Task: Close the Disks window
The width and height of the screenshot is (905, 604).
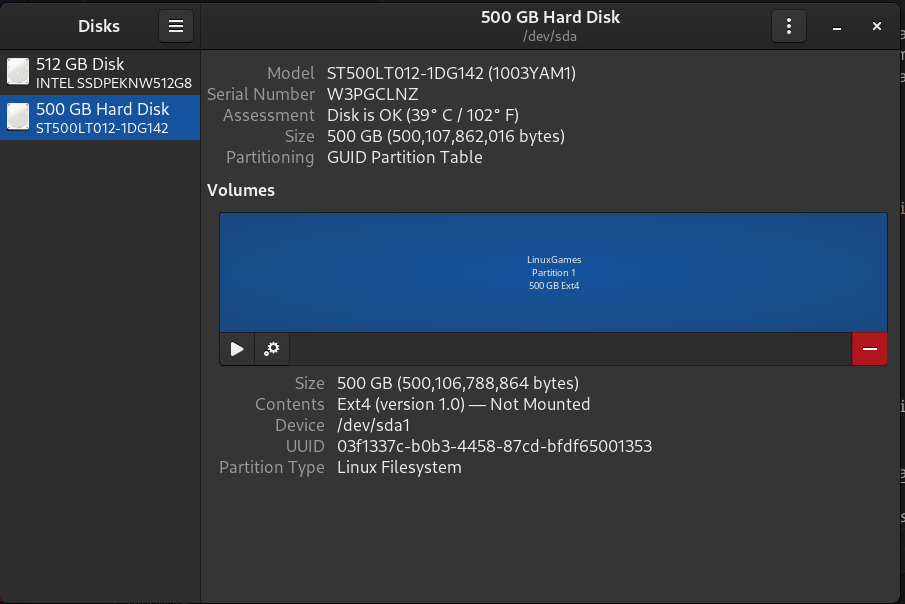Action: tap(877, 27)
